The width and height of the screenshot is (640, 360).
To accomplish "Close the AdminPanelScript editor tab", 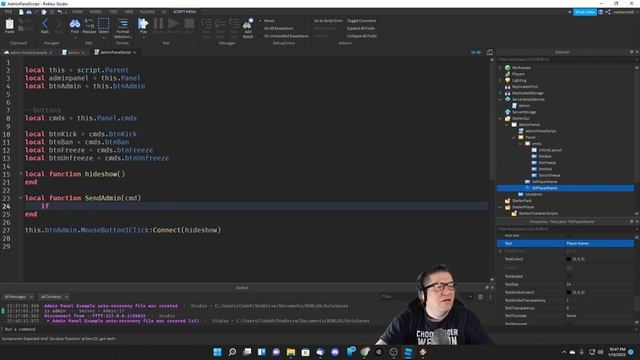I will coord(134,53).
